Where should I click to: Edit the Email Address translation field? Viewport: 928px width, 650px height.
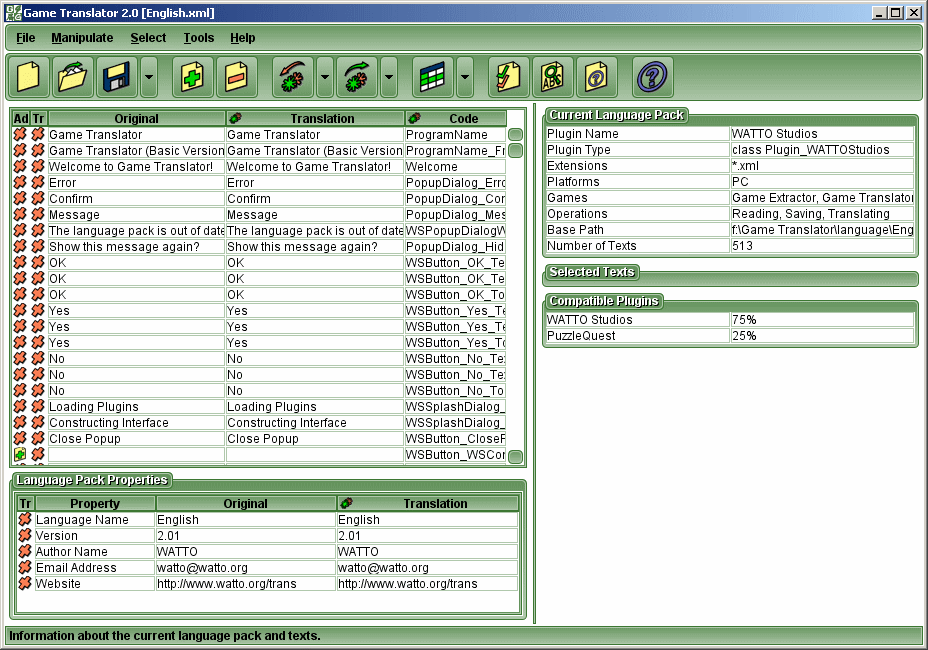pos(427,568)
